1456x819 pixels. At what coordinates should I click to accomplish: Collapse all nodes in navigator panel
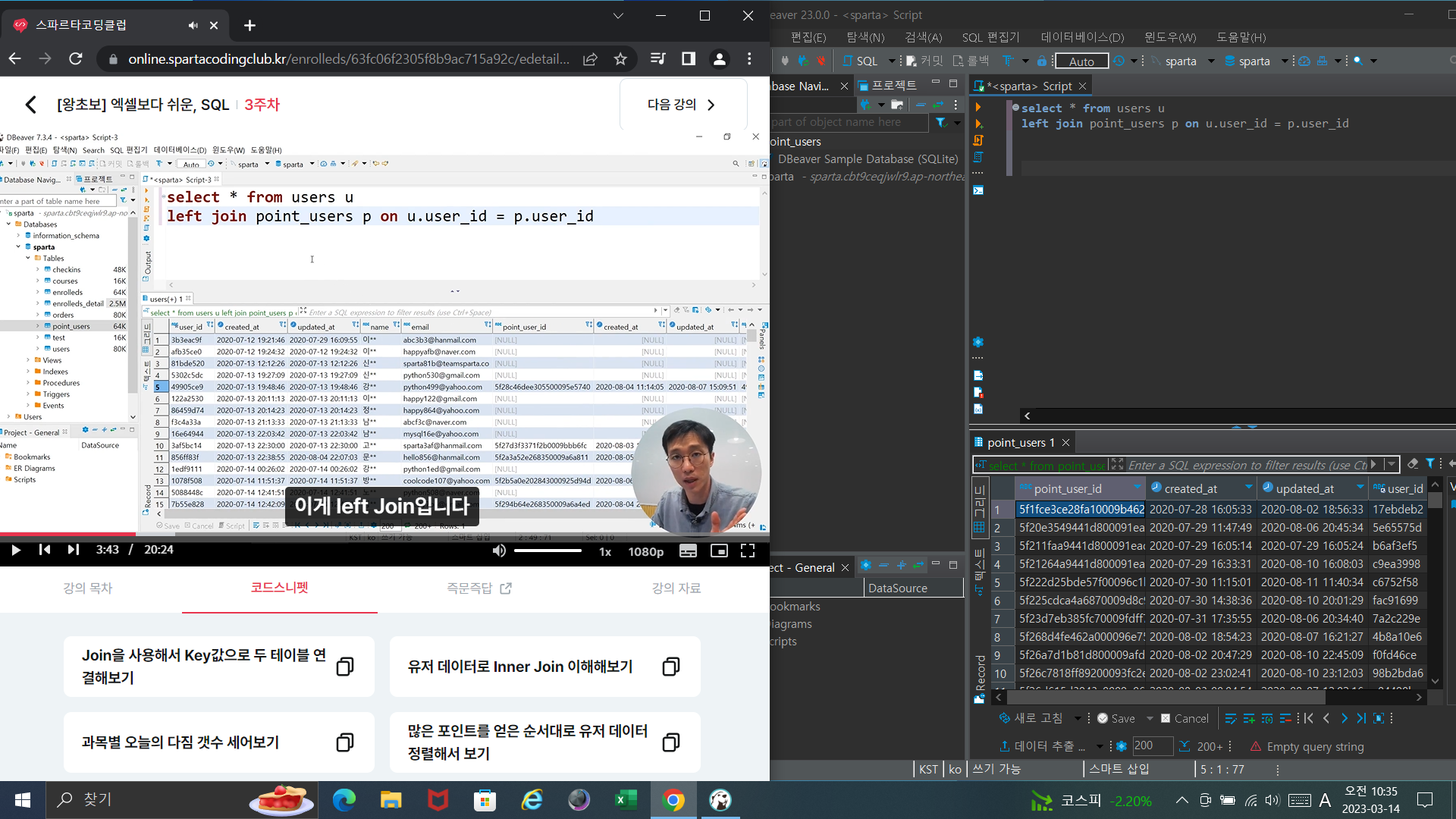[x=921, y=105]
